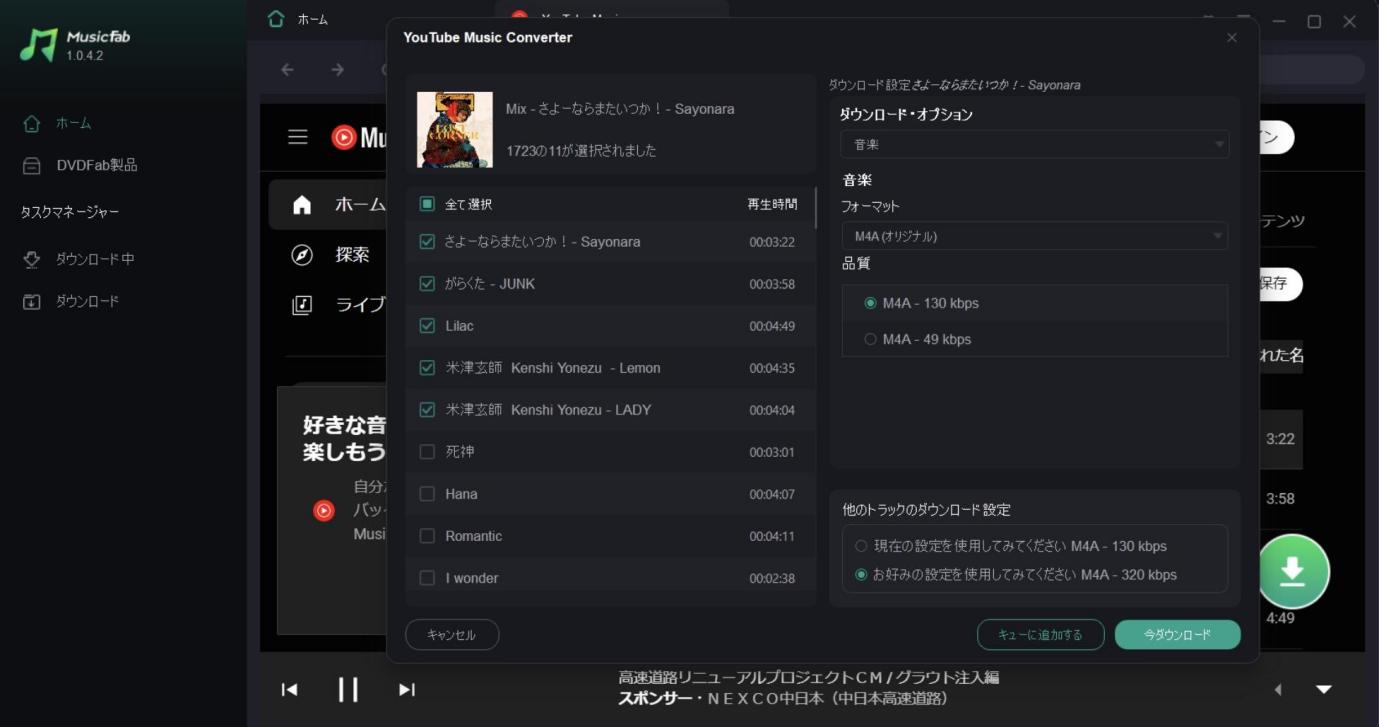Click the 再生時間 column header
This screenshot has height=727, width=1379.
pyautogui.click(x=772, y=204)
